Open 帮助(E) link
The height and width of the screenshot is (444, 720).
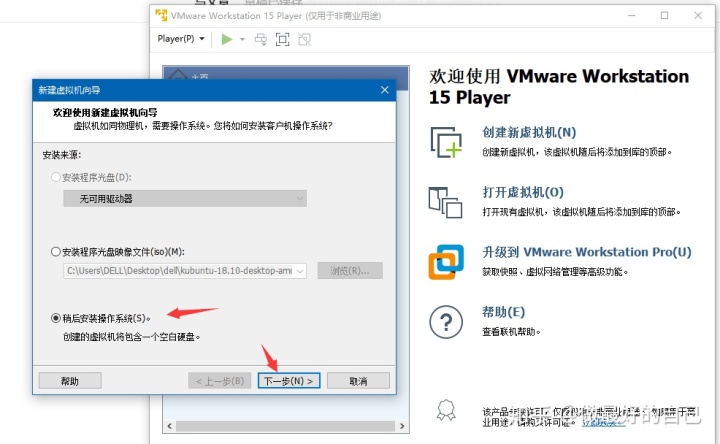tap(503, 312)
